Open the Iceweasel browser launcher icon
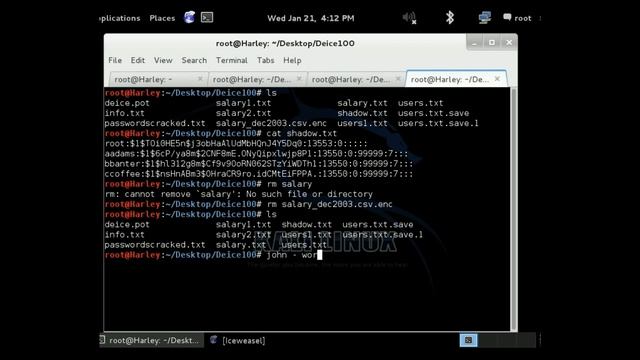The width and height of the screenshot is (640, 360). [x=189, y=17]
